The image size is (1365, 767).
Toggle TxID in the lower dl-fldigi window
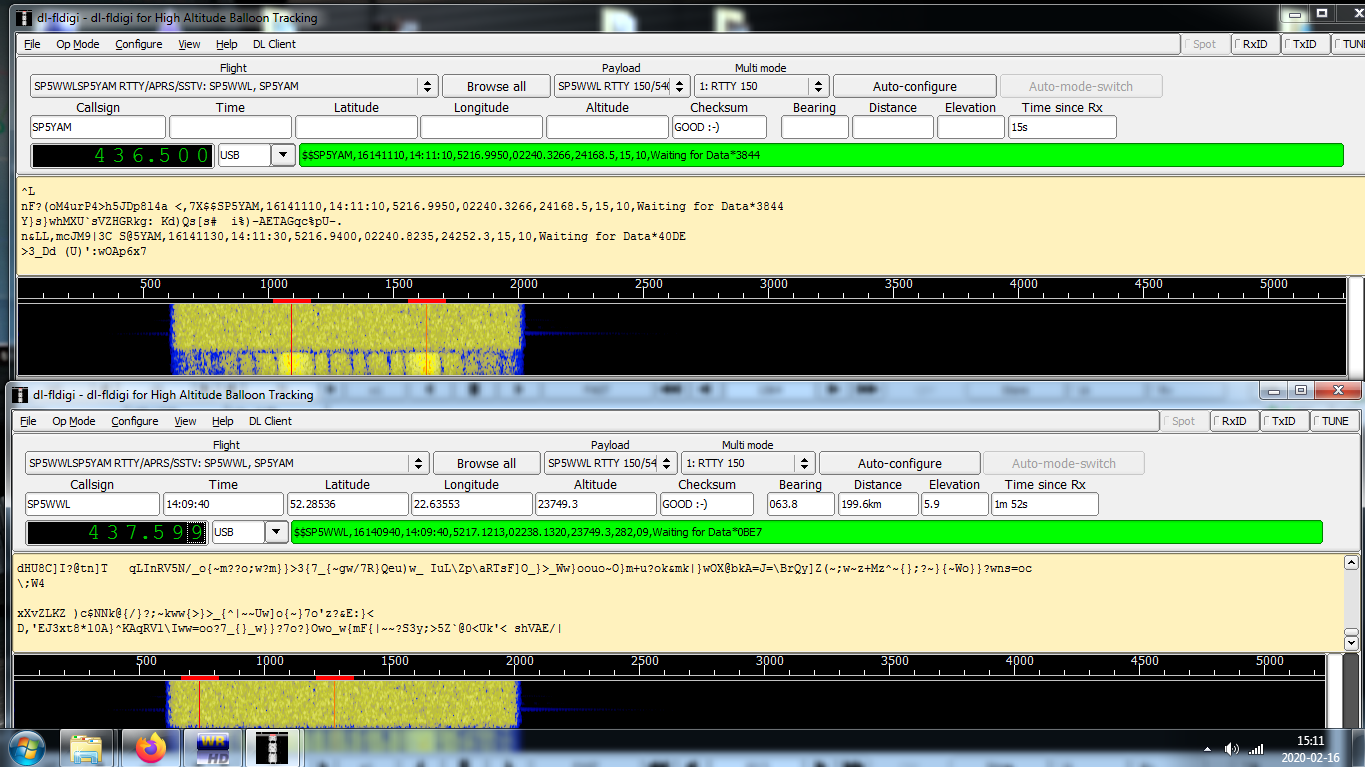(x=1283, y=421)
